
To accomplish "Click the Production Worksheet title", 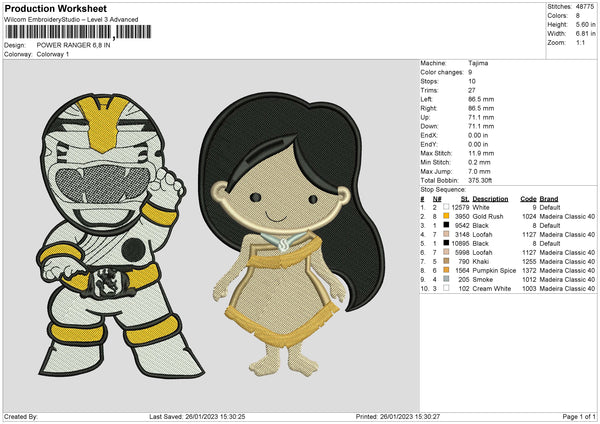I will pos(56,8).
